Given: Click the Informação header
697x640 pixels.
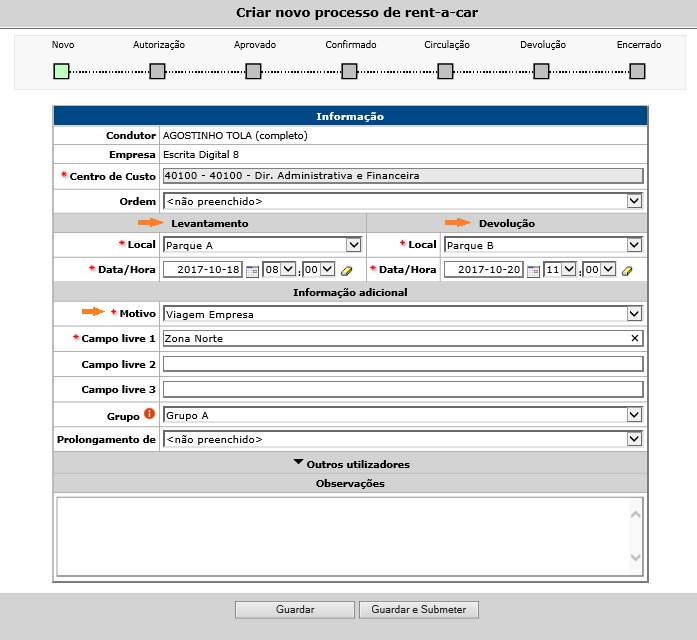Looking at the screenshot, I should (x=350, y=116).
